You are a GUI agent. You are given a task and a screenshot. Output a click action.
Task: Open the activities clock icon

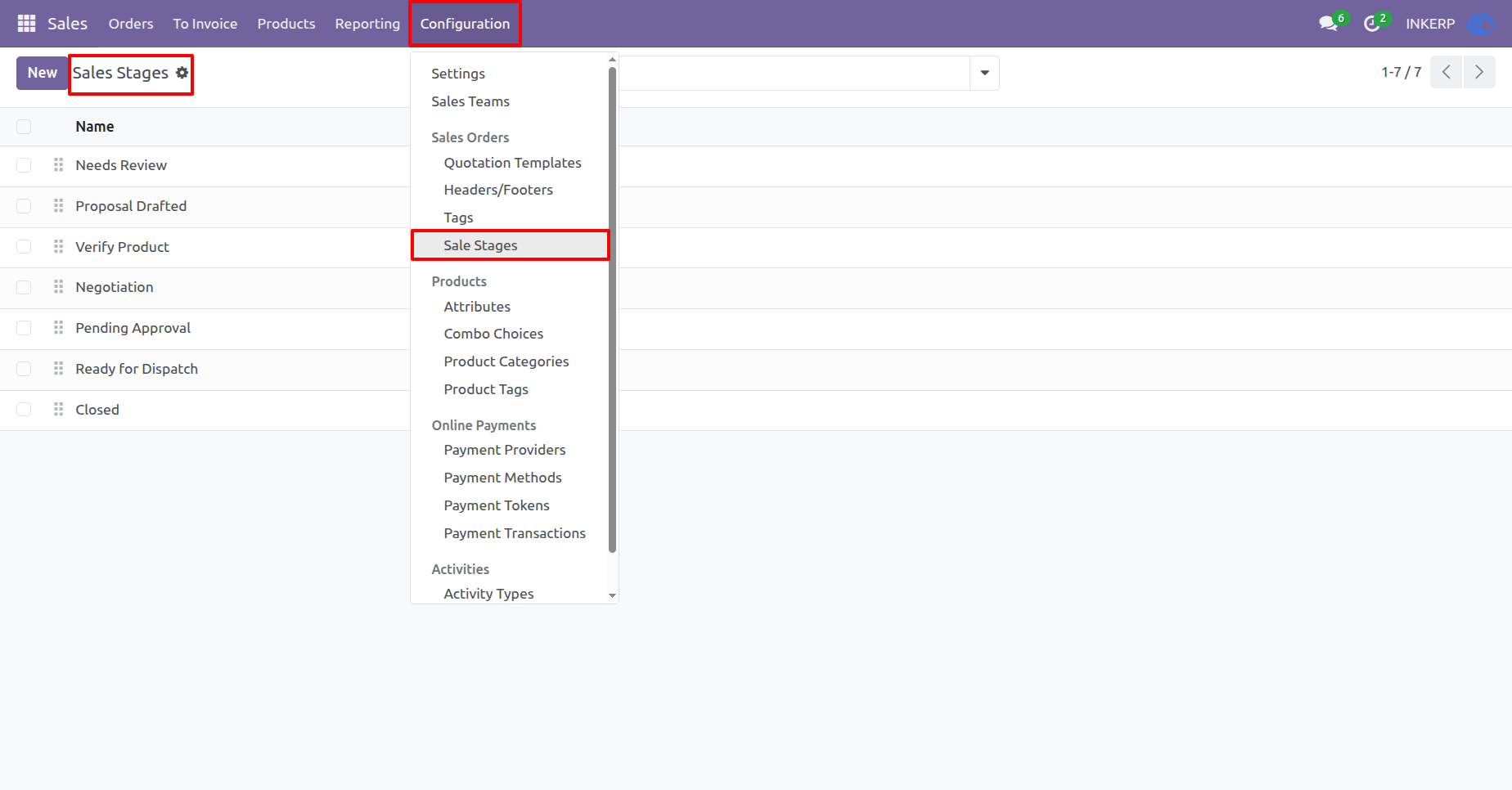(1372, 24)
